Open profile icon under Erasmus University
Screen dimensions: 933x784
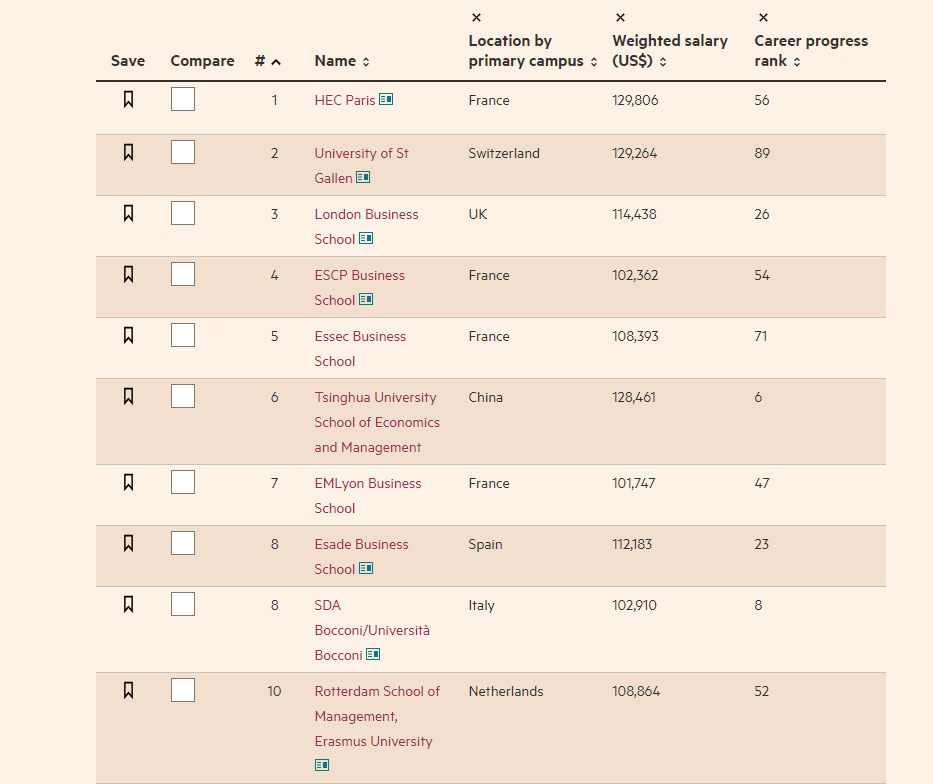tap(322, 764)
